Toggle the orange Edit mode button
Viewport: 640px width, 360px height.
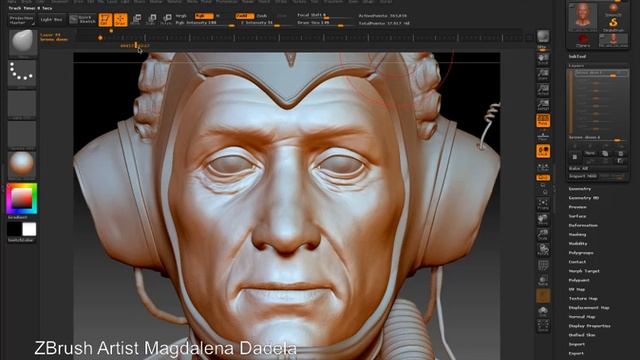pos(105,20)
